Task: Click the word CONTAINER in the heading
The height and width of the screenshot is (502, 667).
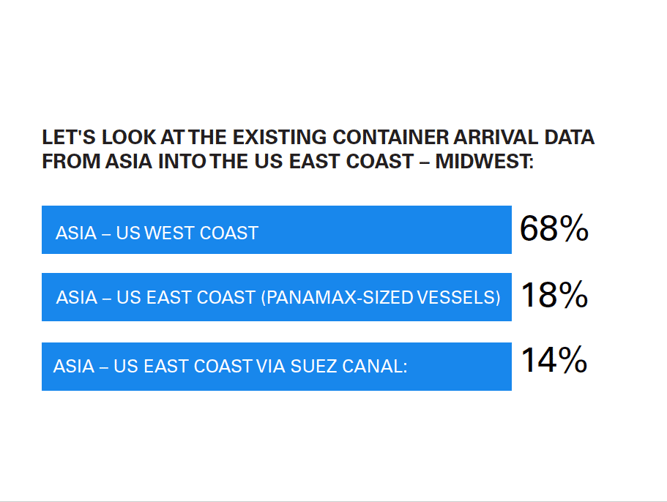Action: (x=391, y=137)
